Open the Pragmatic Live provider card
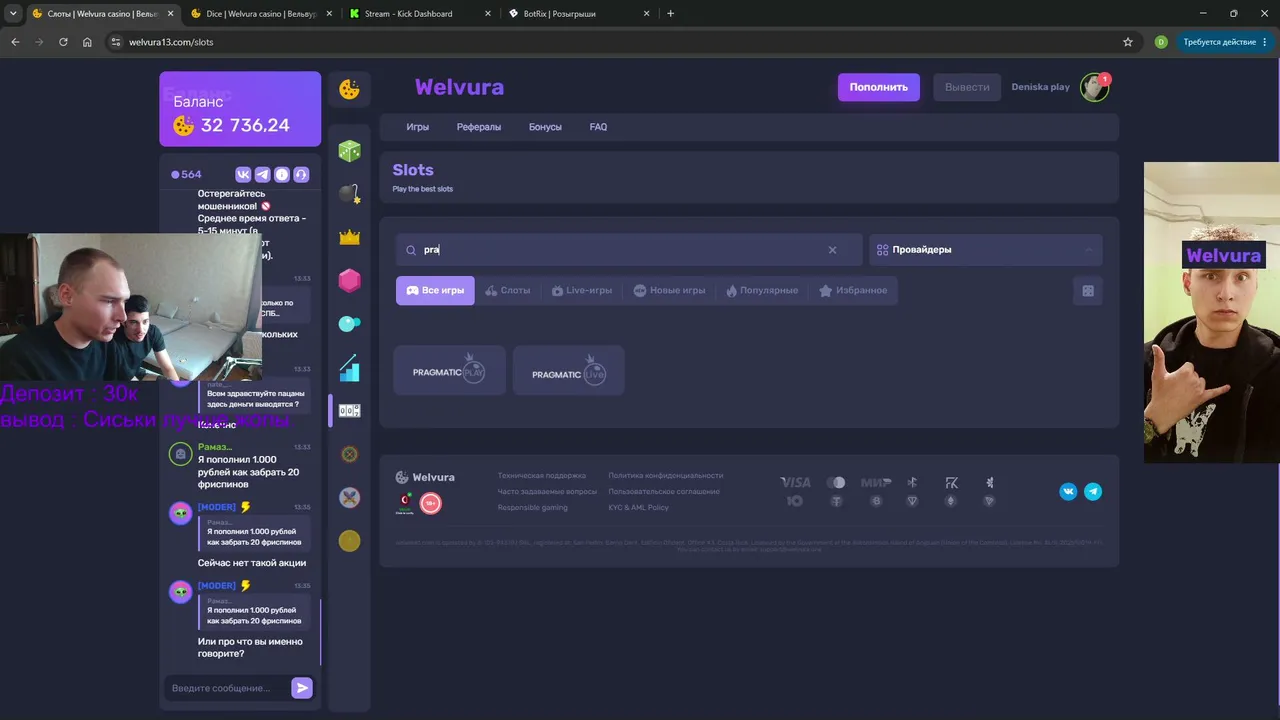The image size is (1280, 720). coord(569,371)
